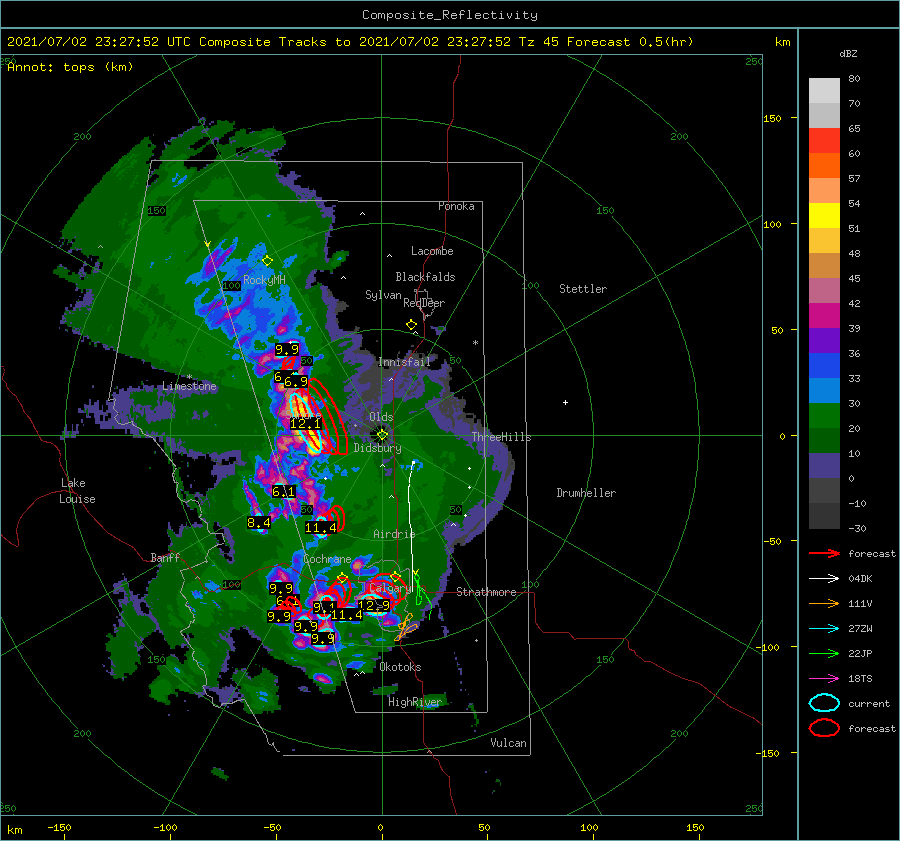The width and height of the screenshot is (900, 841).
Task: Click the yellow diamond marker below Cochrane
Action: click(x=343, y=578)
